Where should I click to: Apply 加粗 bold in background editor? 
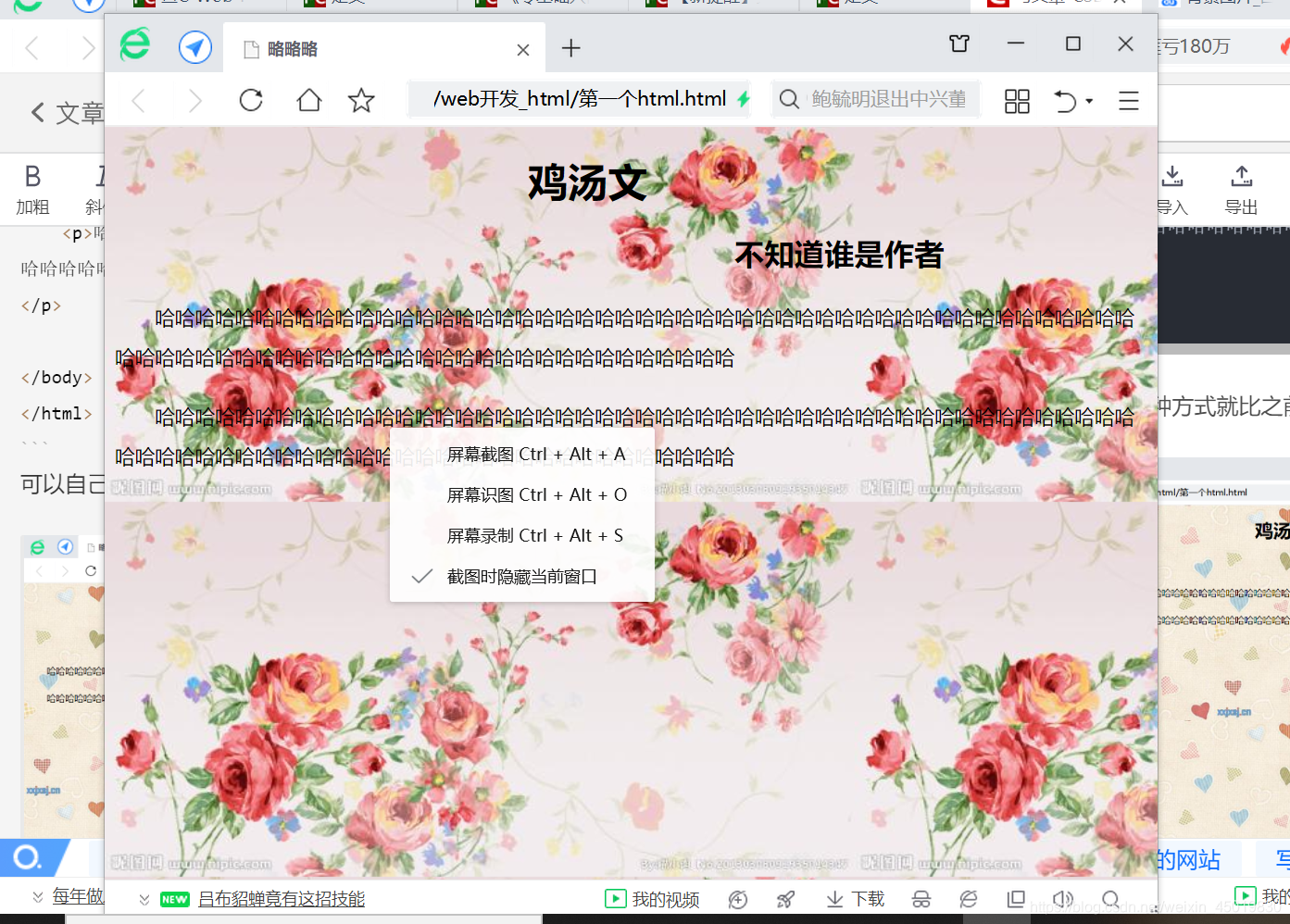click(x=32, y=189)
